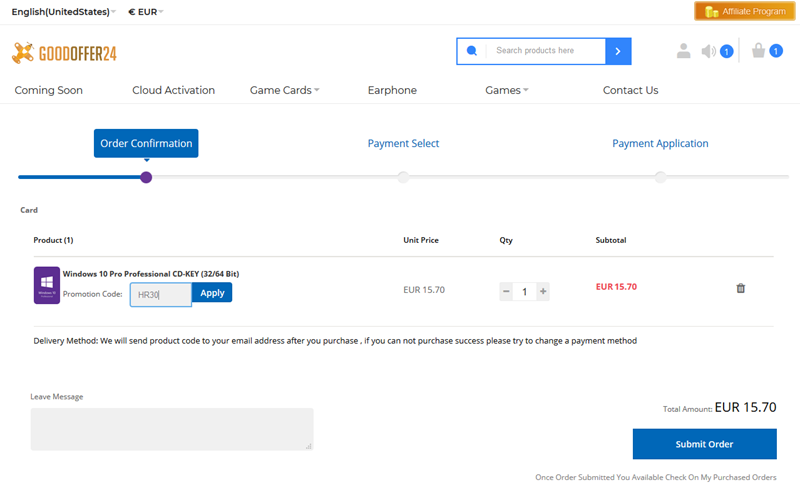The width and height of the screenshot is (800, 490).
Task: Click into the Leave Message text area
Action: (x=171, y=429)
